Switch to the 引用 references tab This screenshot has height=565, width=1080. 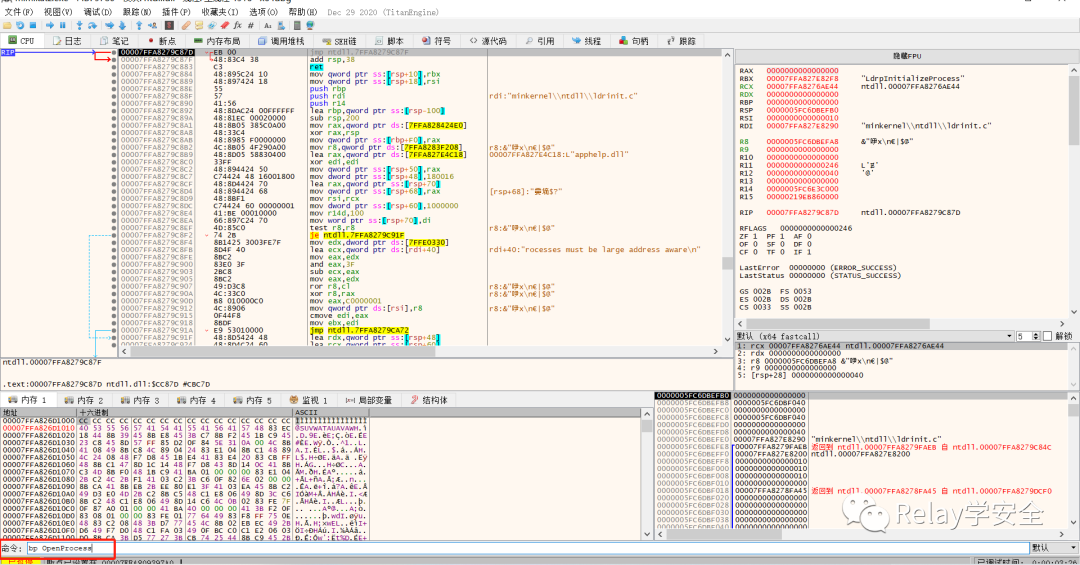click(540, 41)
